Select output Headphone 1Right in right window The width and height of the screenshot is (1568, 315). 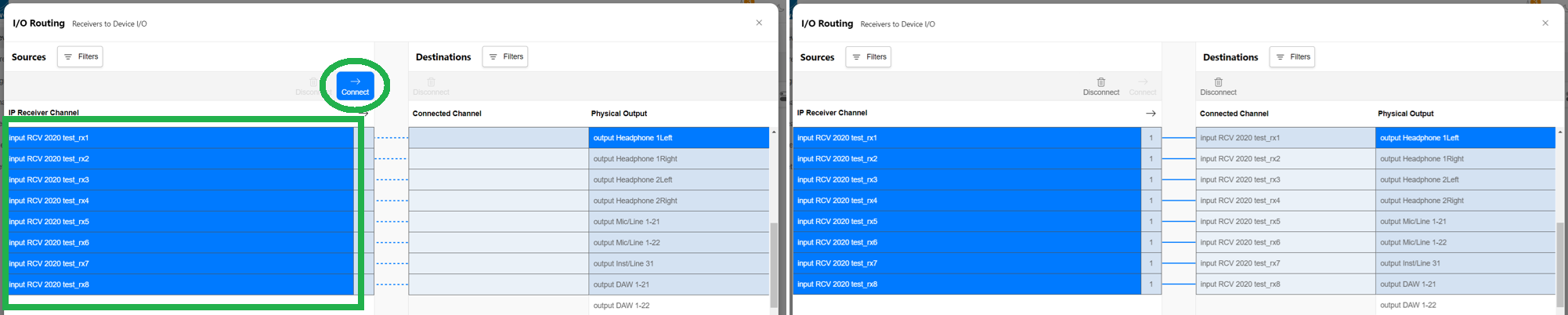point(1465,159)
